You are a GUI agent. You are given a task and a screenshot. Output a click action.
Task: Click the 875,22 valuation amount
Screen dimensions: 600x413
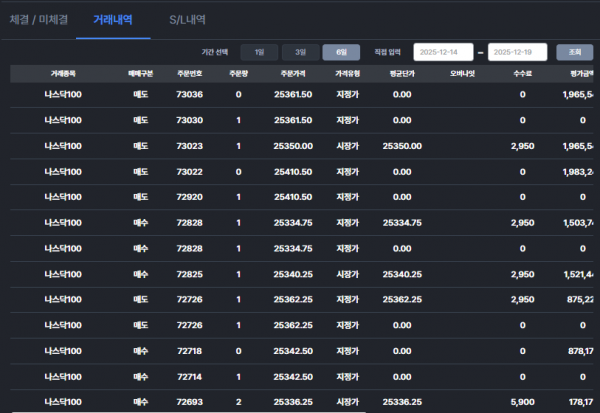pyautogui.click(x=580, y=299)
